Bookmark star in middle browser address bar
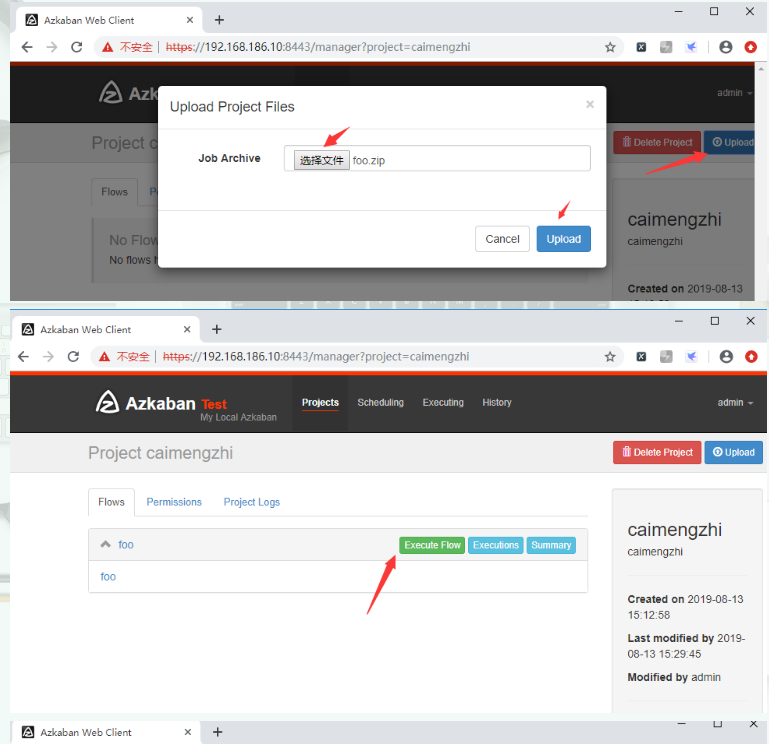 pyautogui.click(x=610, y=357)
